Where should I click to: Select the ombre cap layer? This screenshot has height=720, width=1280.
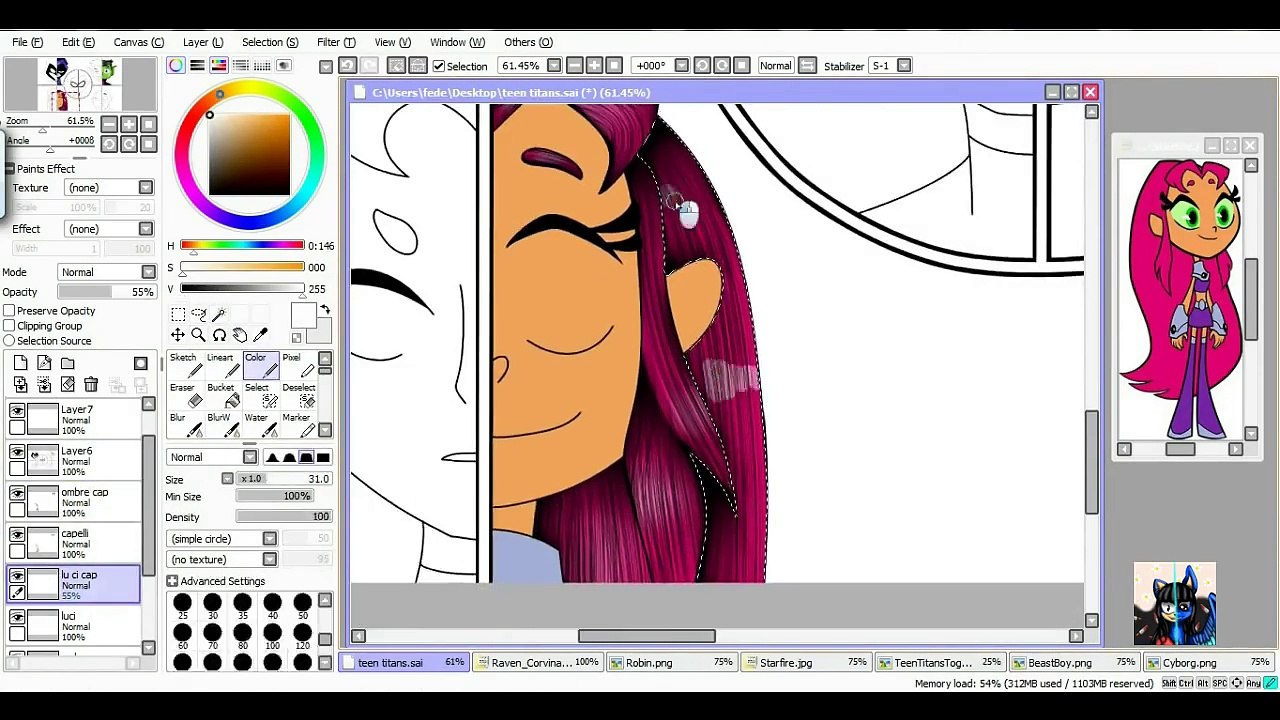75,502
